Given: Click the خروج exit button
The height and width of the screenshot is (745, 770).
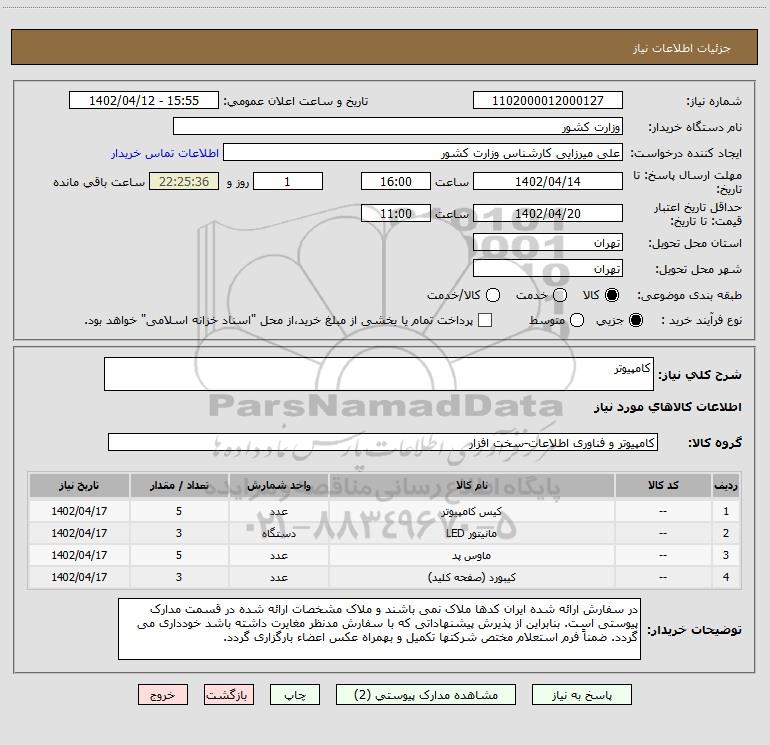Looking at the screenshot, I should pyautogui.click(x=163, y=695).
